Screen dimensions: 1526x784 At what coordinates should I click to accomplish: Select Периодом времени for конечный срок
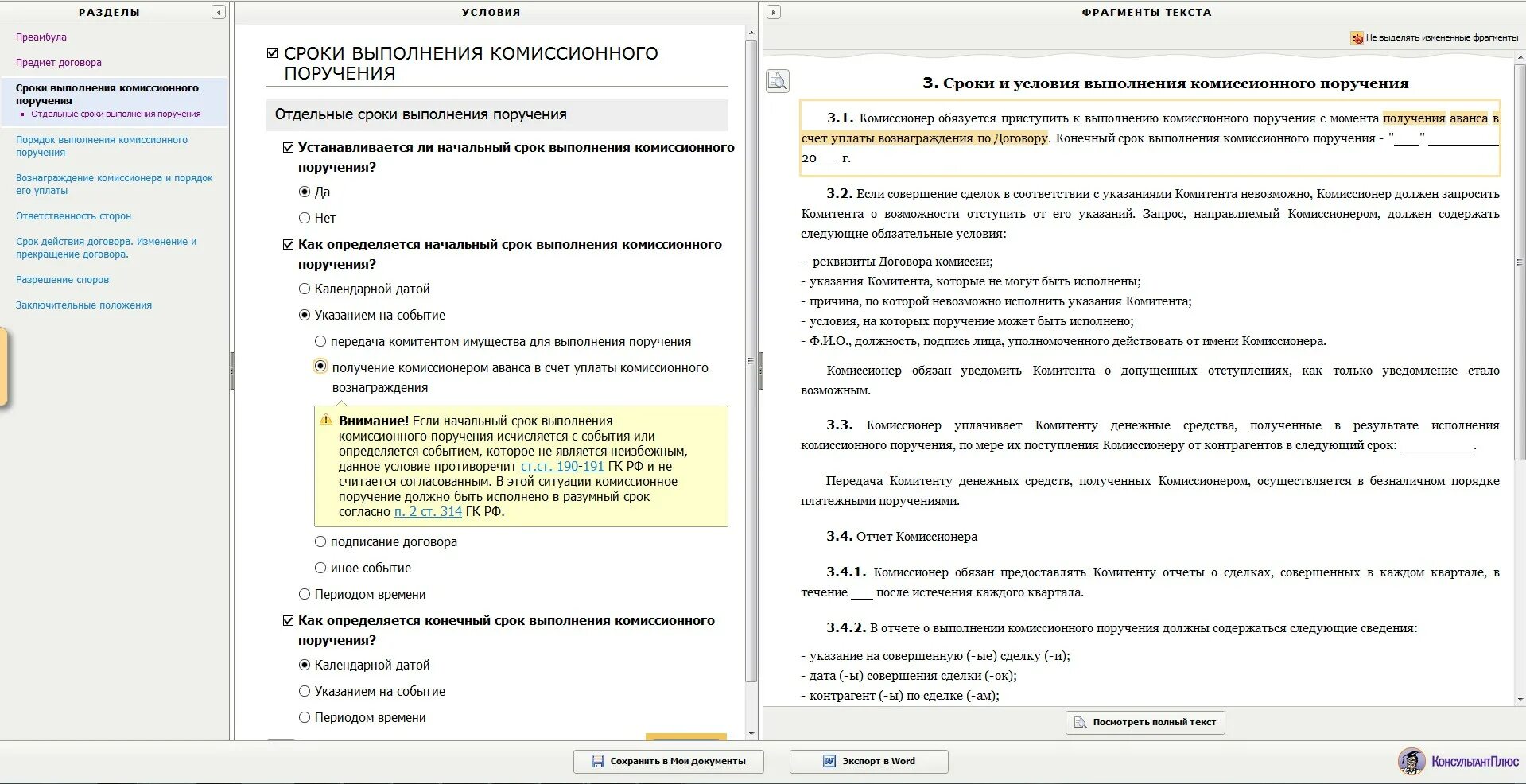pos(304,717)
